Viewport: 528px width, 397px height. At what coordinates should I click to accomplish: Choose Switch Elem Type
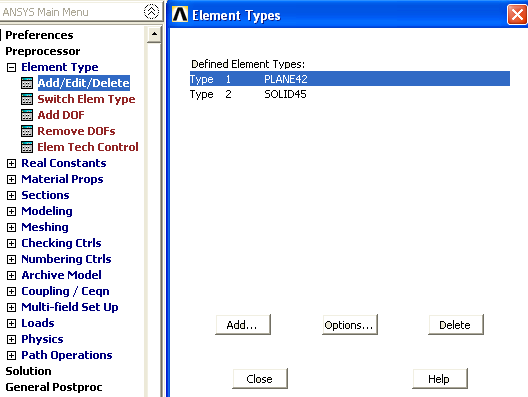86,99
